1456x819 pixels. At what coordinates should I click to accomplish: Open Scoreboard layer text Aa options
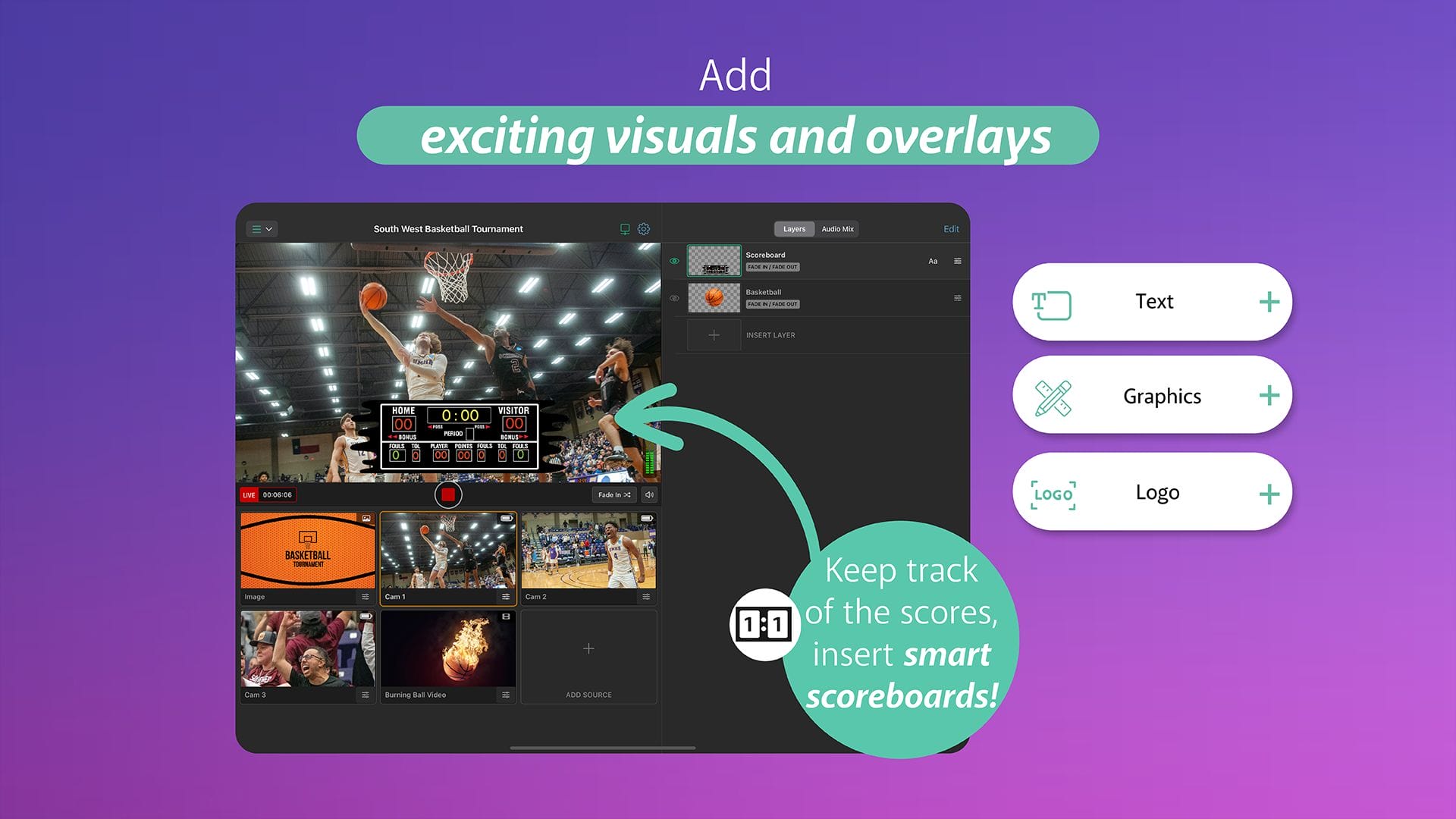coord(933,262)
